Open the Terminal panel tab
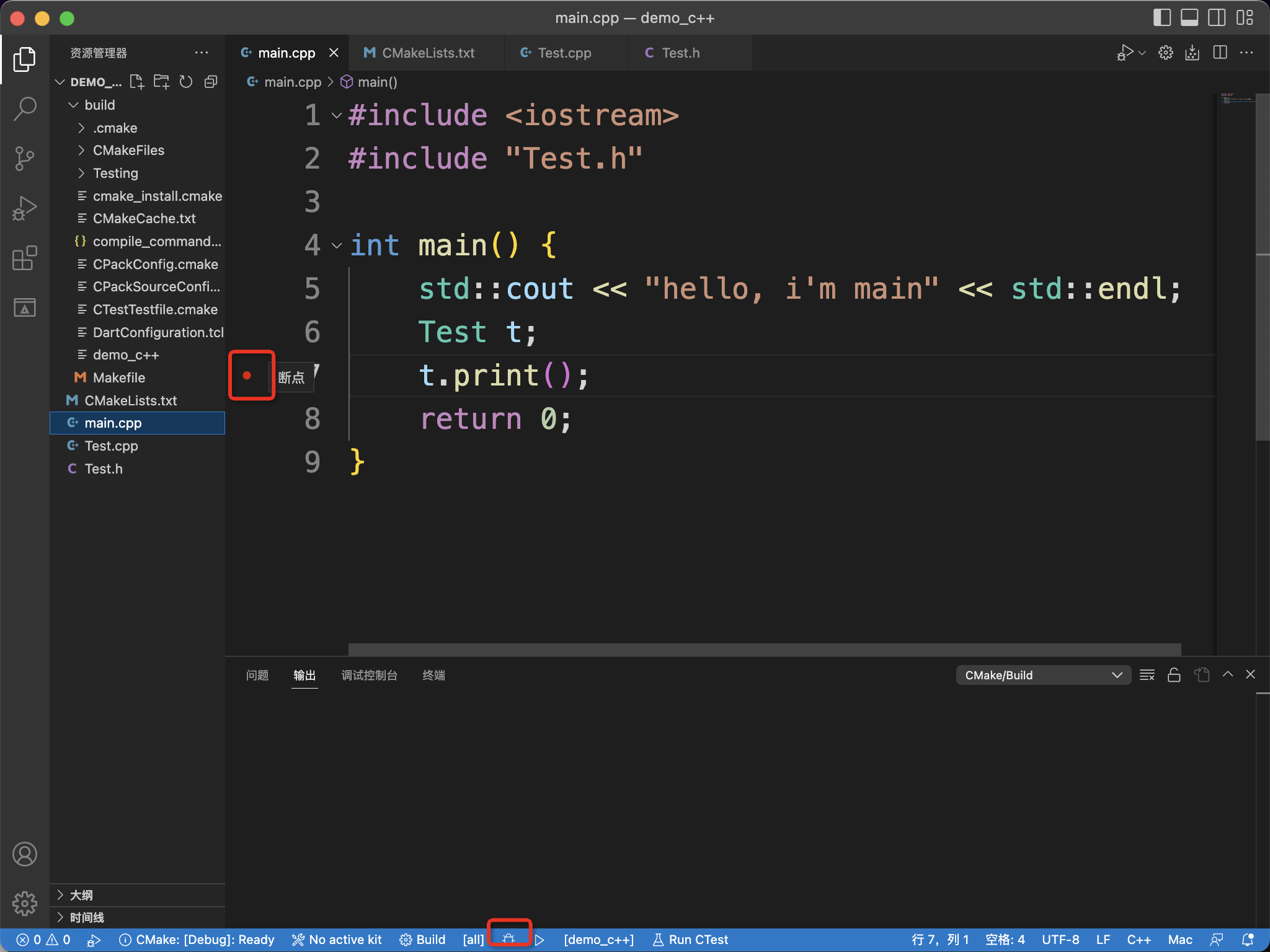 [x=434, y=675]
